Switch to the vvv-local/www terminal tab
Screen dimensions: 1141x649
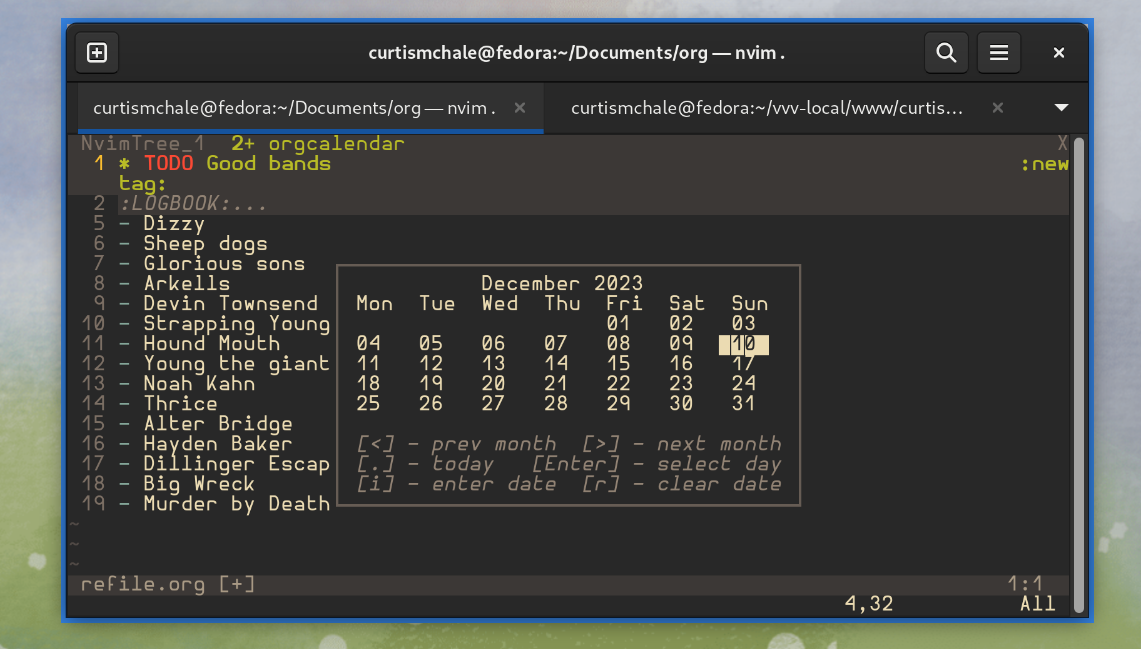point(767,108)
